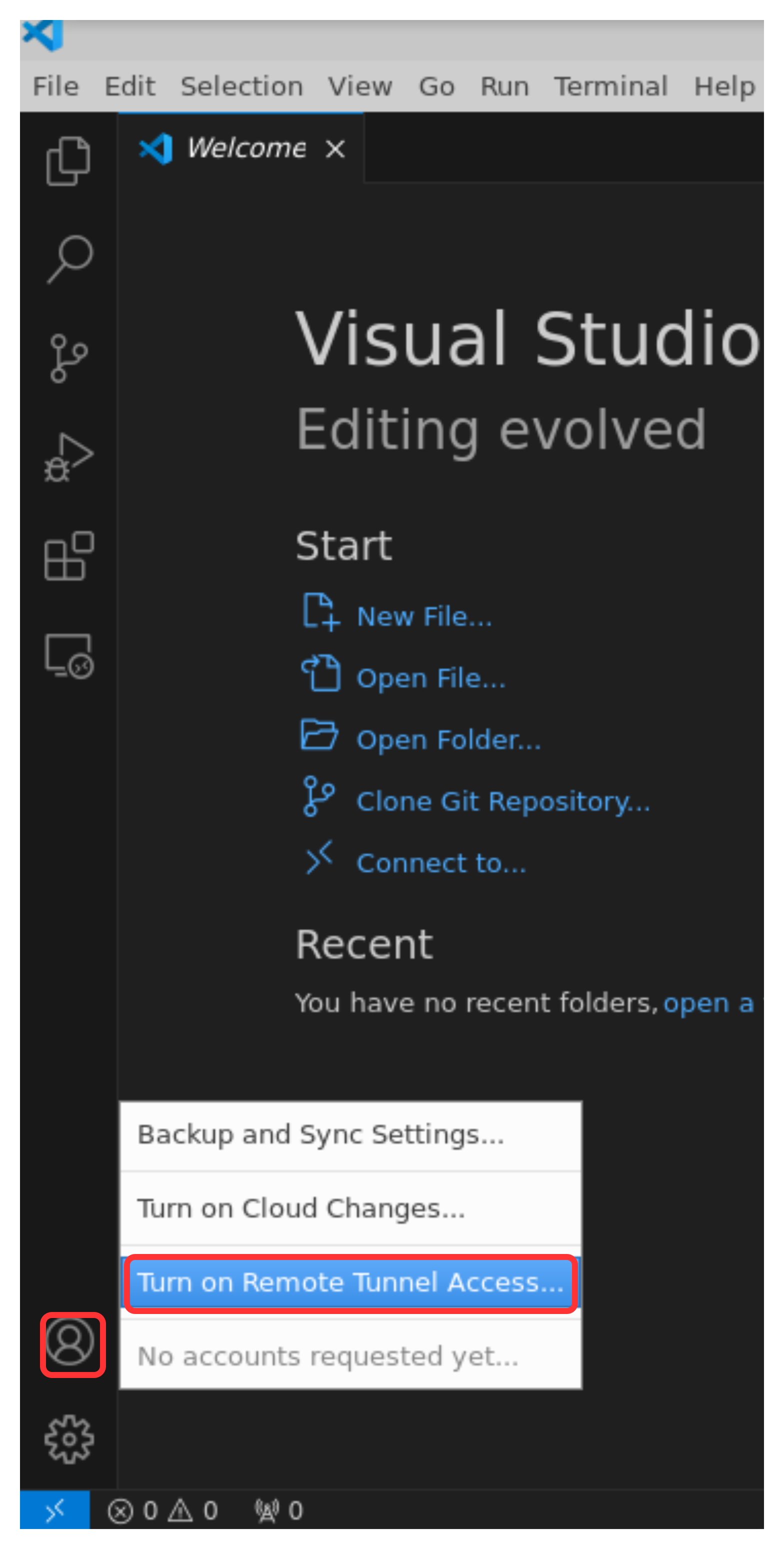Click the 'Editing evolved' subtitle text
The height and width of the screenshot is (1550, 784).
(500, 430)
